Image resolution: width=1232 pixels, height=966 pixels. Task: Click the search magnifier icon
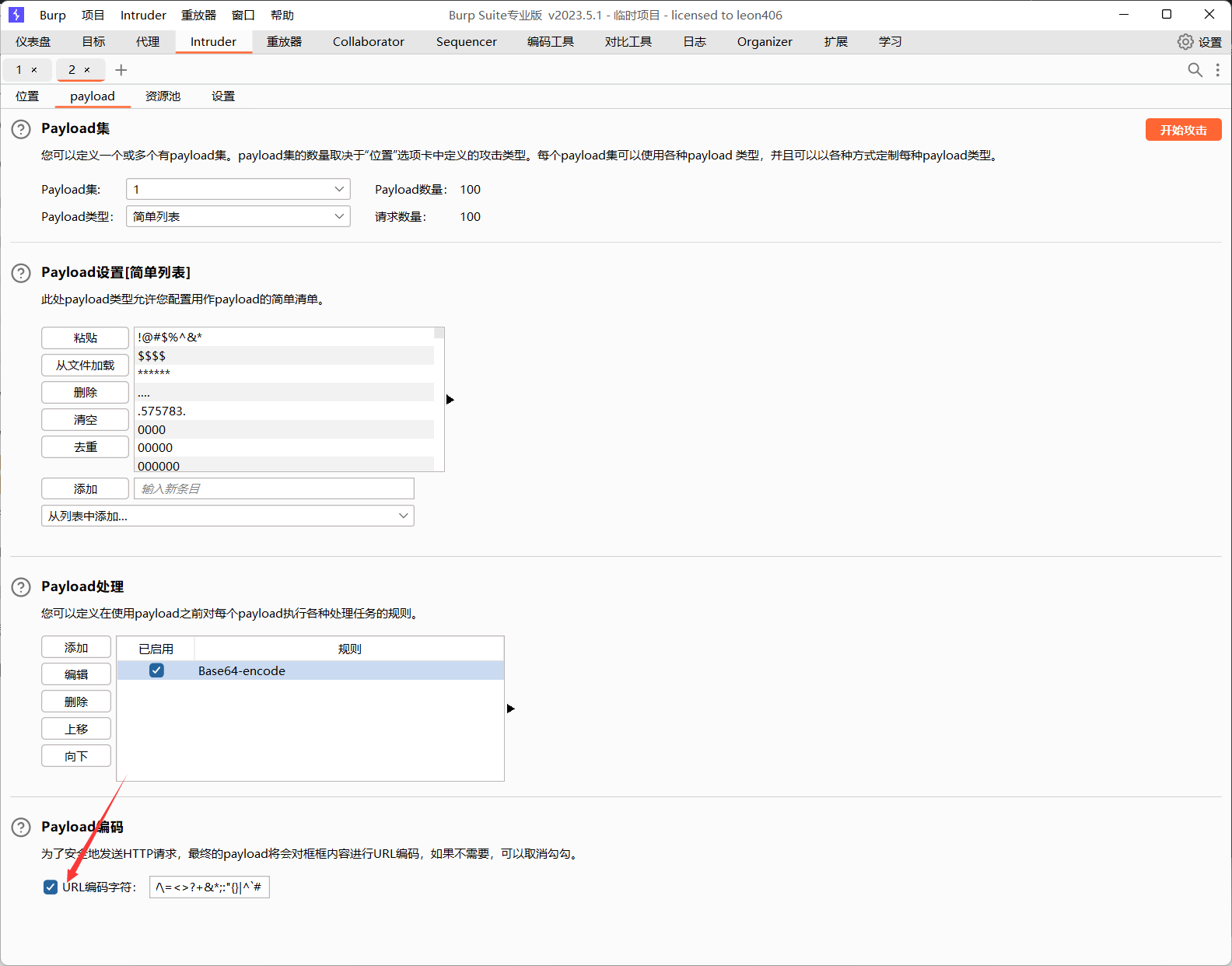[1195, 70]
